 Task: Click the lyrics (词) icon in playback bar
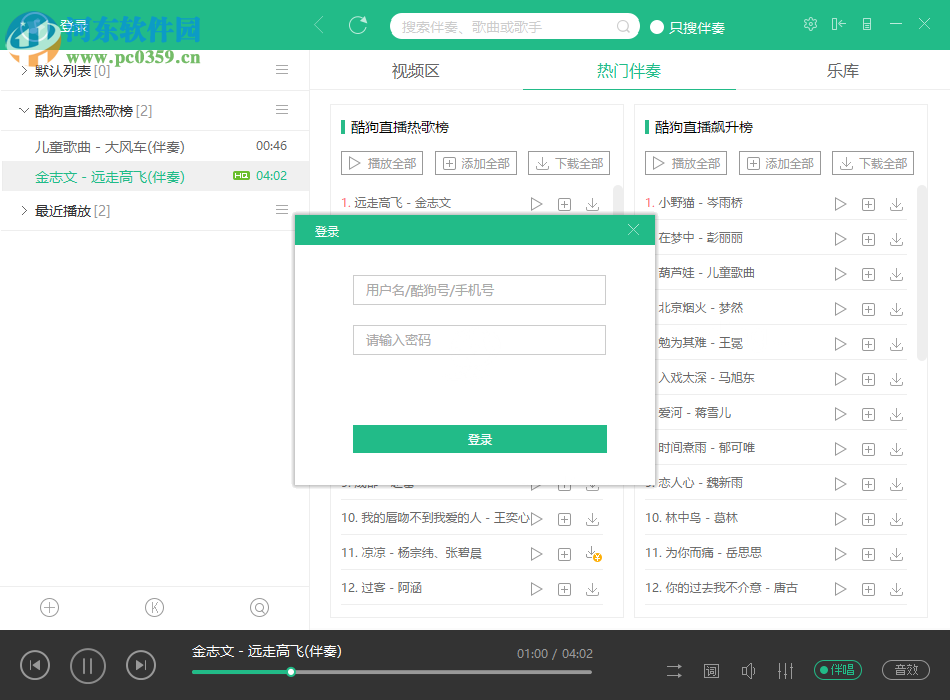[711, 670]
